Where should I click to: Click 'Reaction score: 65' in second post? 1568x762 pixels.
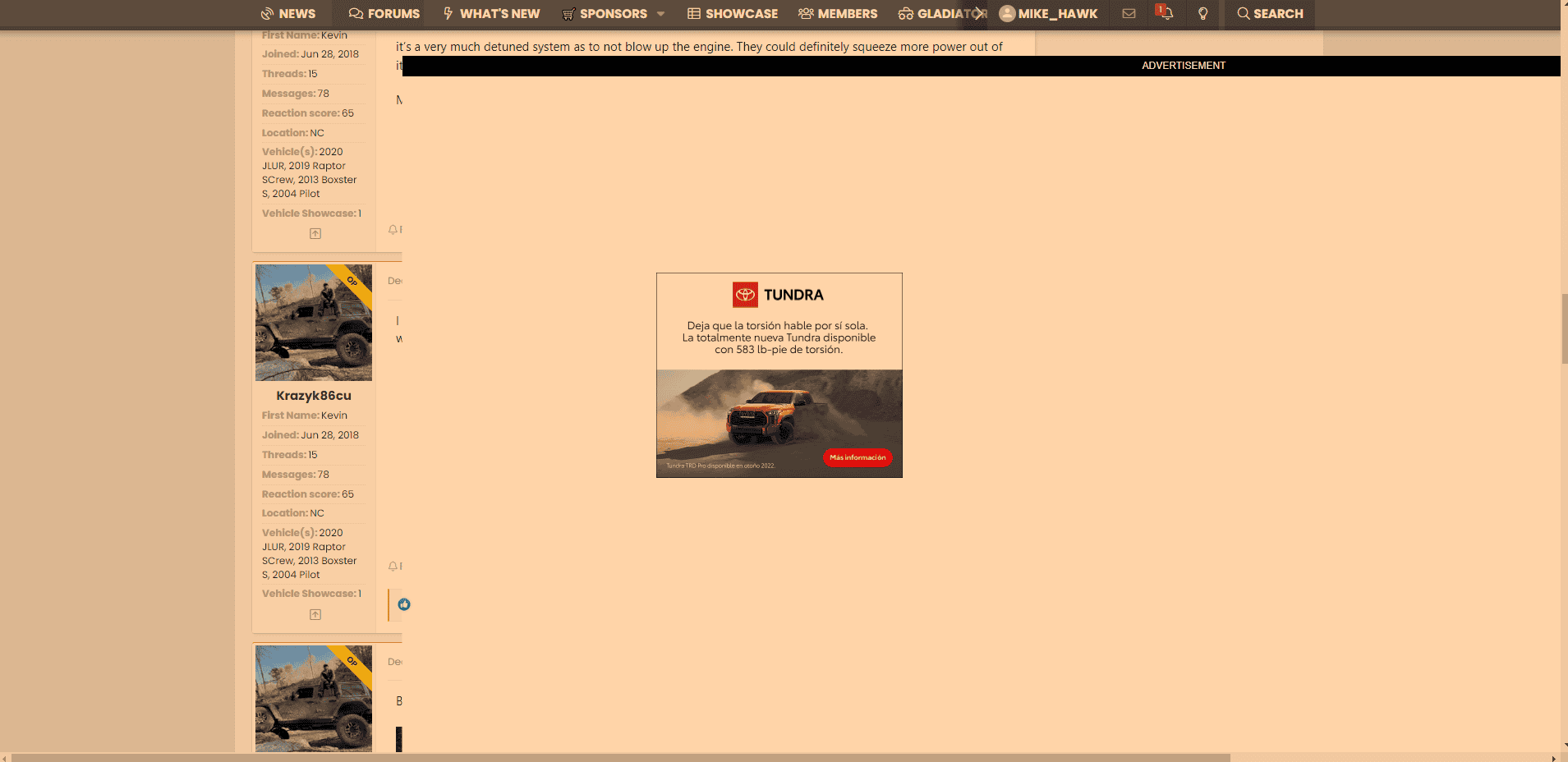[x=308, y=494]
